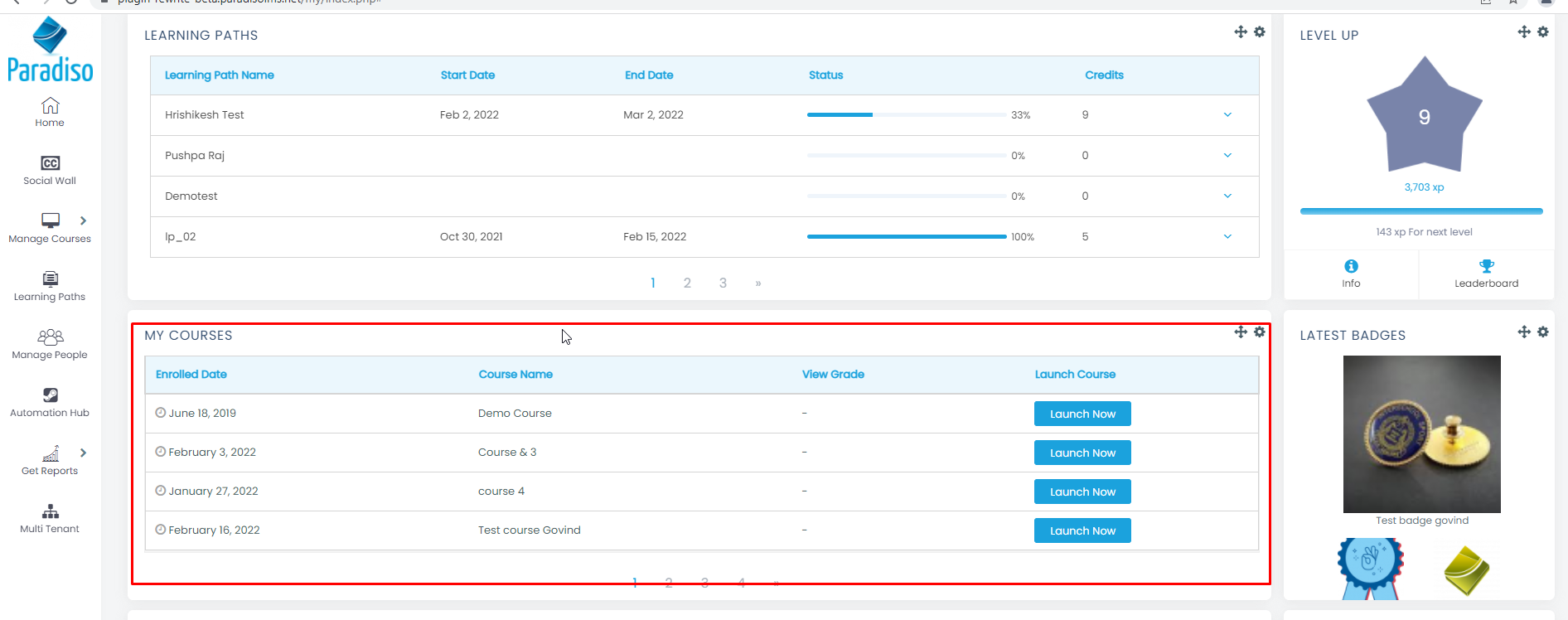1568x620 pixels.
Task: Click the Test badge govind image
Action: 1421,434
